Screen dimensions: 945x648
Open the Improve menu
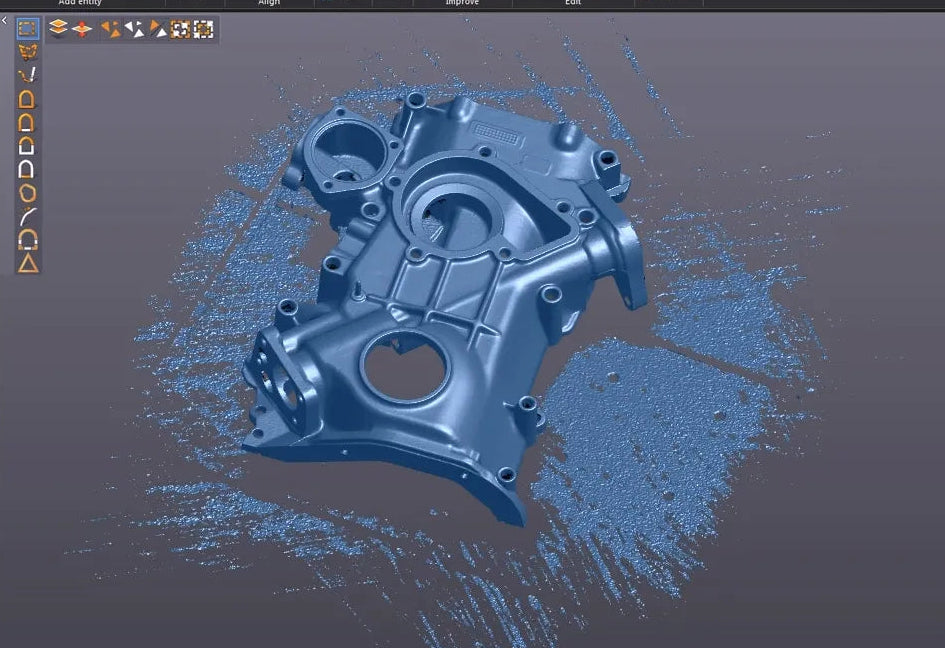coord(461,3)
